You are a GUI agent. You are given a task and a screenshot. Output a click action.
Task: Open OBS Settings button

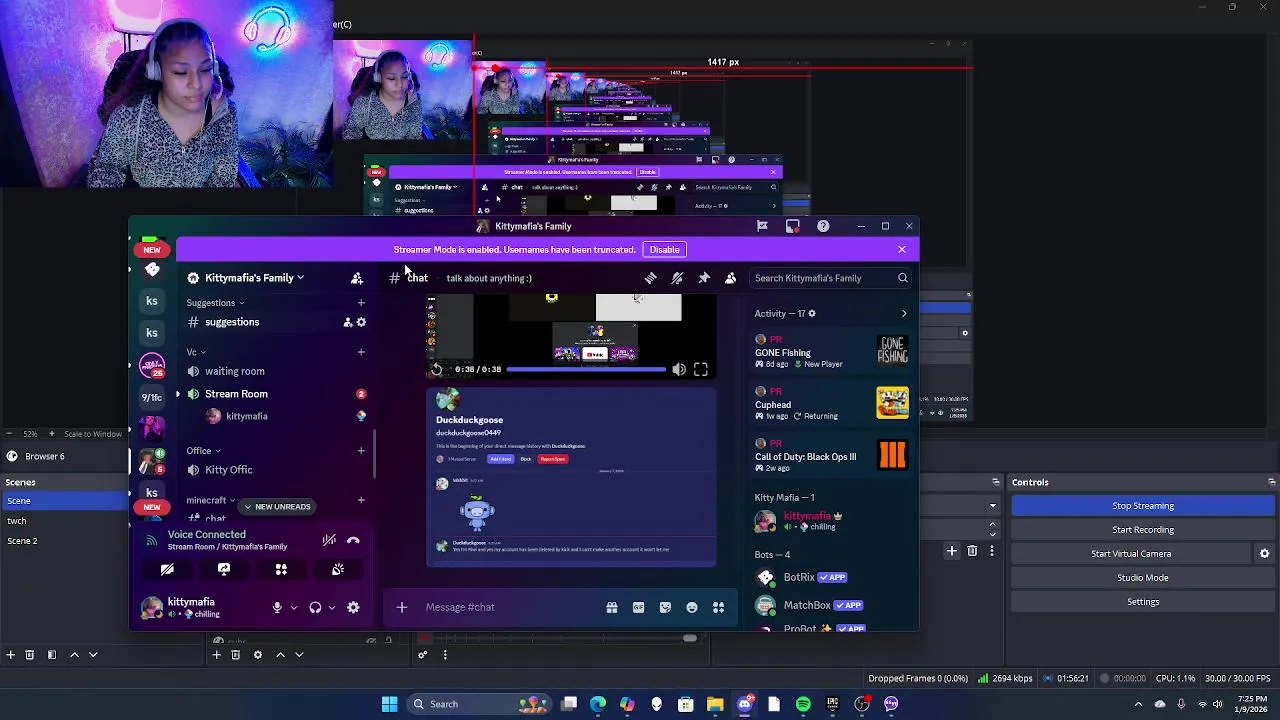[x=1143, y=602]
